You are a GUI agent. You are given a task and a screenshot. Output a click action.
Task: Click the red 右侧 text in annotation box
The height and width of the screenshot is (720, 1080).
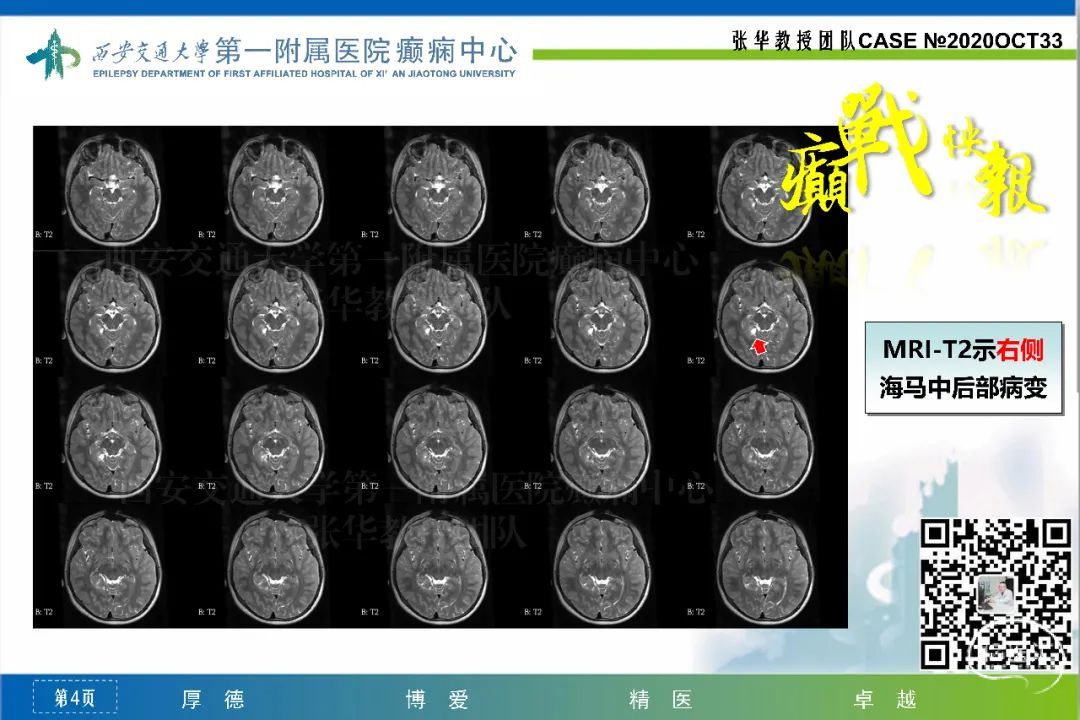[1020, 349]
